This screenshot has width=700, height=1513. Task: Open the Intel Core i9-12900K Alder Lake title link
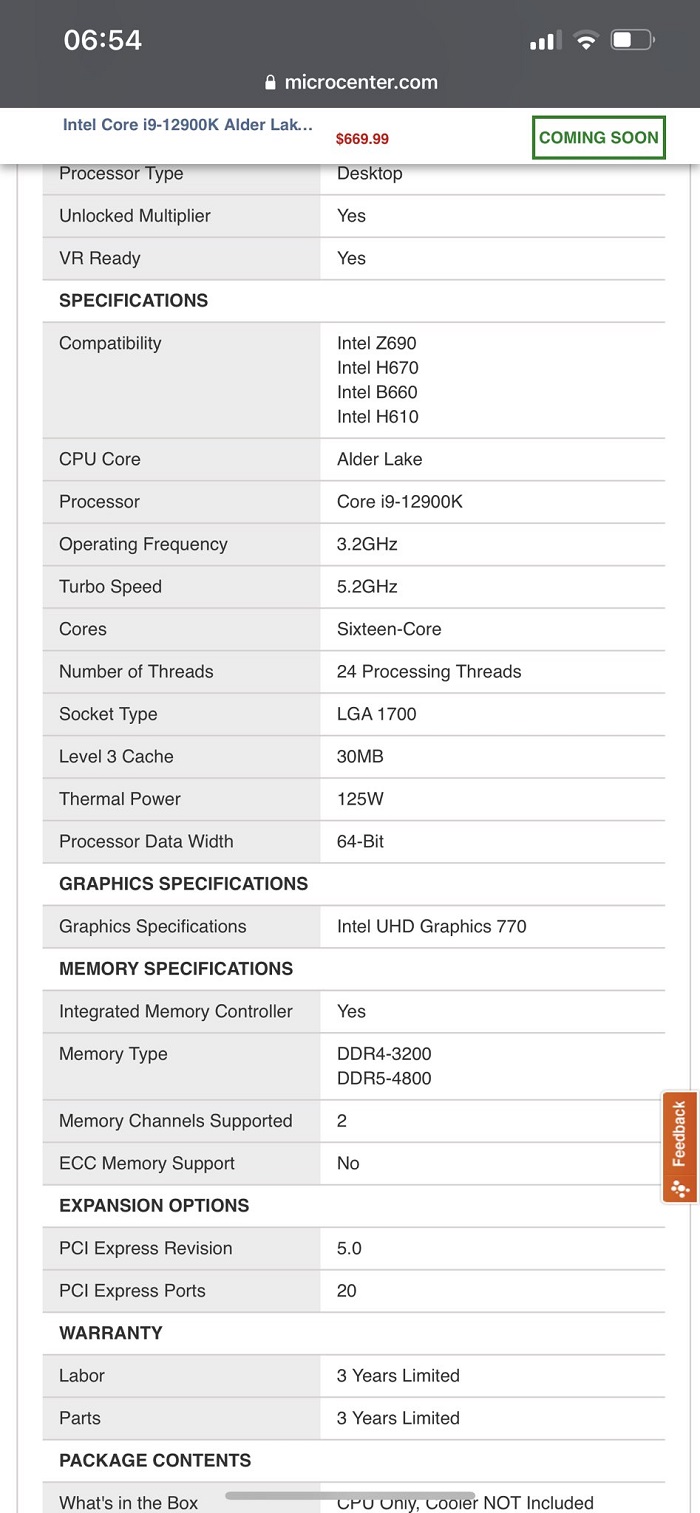coord(188,125)
